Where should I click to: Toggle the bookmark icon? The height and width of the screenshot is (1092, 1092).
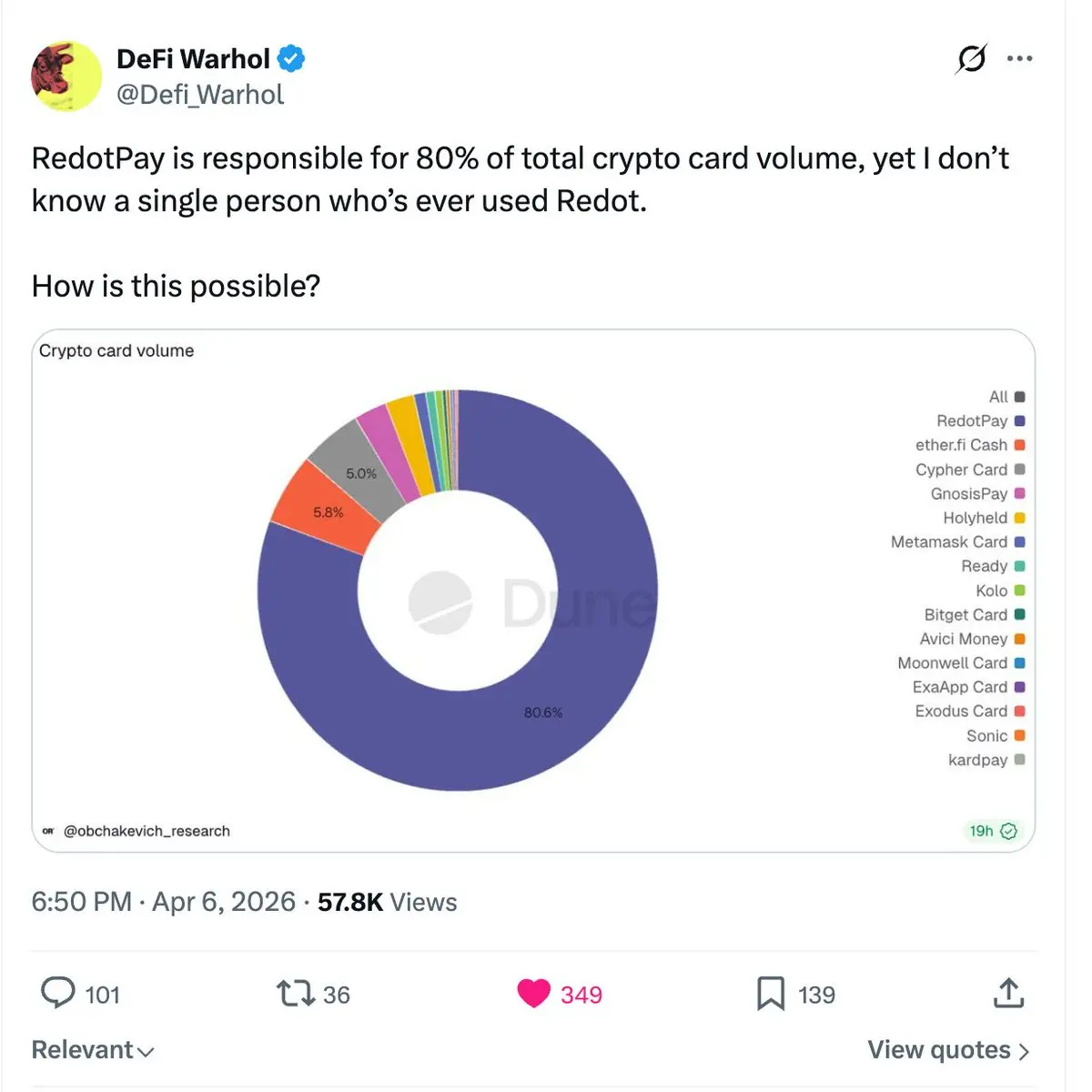(771, 994)
